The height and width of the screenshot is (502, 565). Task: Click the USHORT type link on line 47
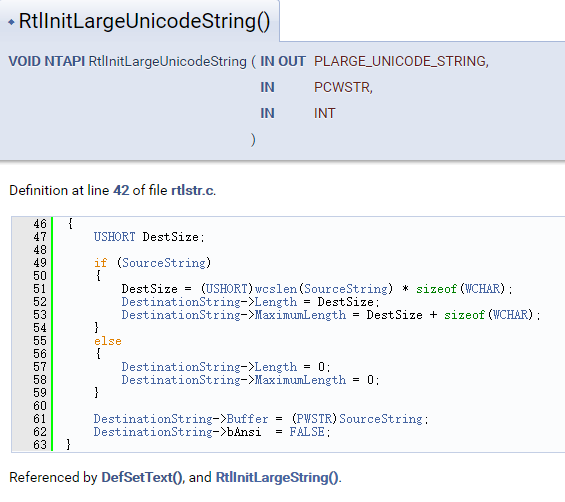click(x=115, y=237)
